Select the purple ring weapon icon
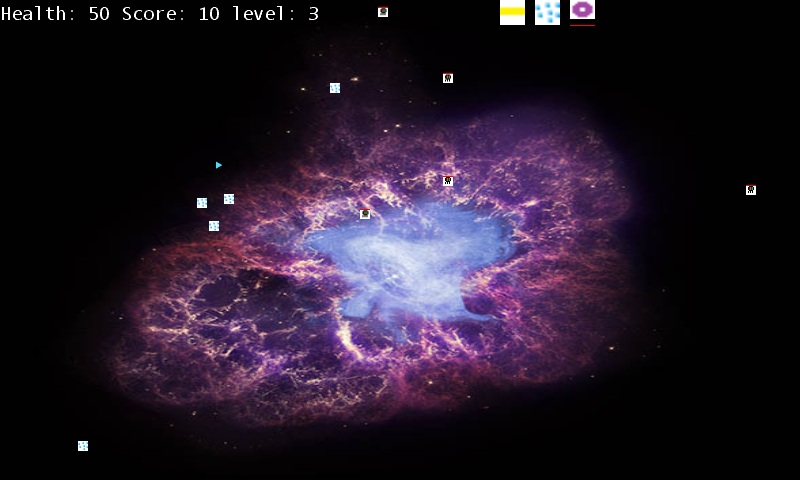 coord(582,10)
